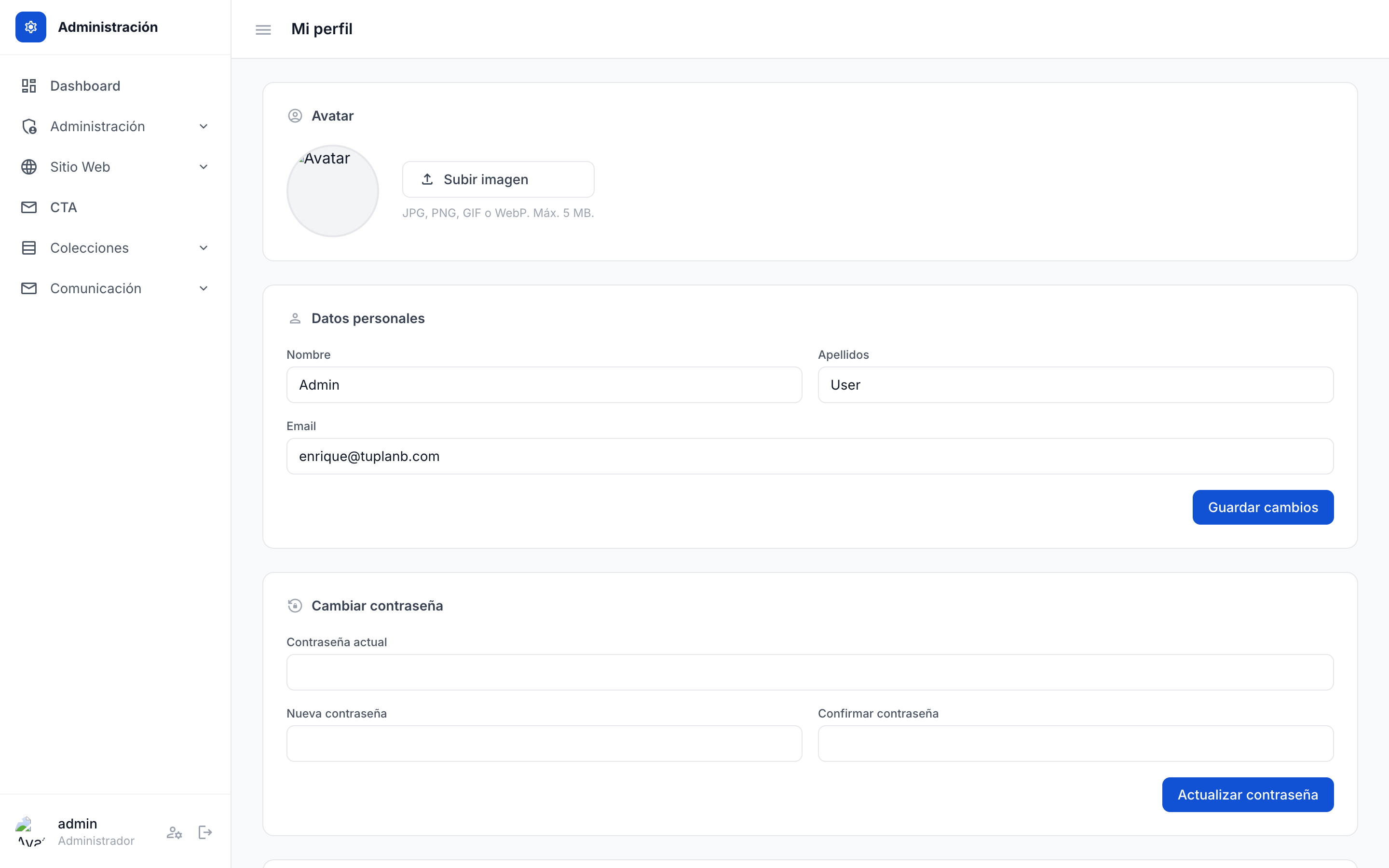This screenshot has width=1389, height=868.
Task: Focus the Nueva contraseña field
Action: (544, 744)
